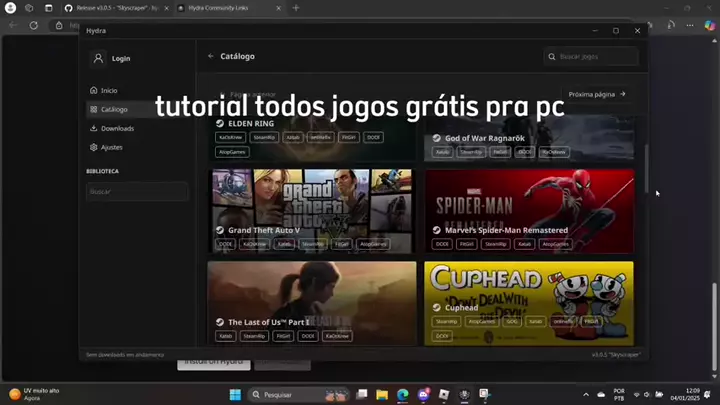
Task: Click the back arrow beside Catálogo title
Action: pyautogui.click(x=210, y=56)
